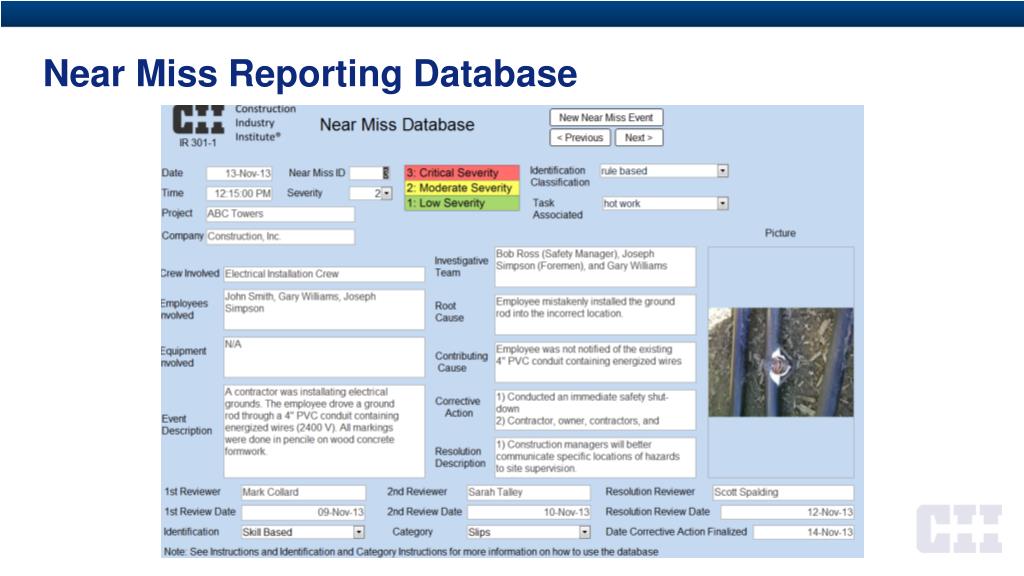Viewport: 1024px width, 576px height.
Task: Select the red Critical Severity legend
Action: click(x=462, y=173)
